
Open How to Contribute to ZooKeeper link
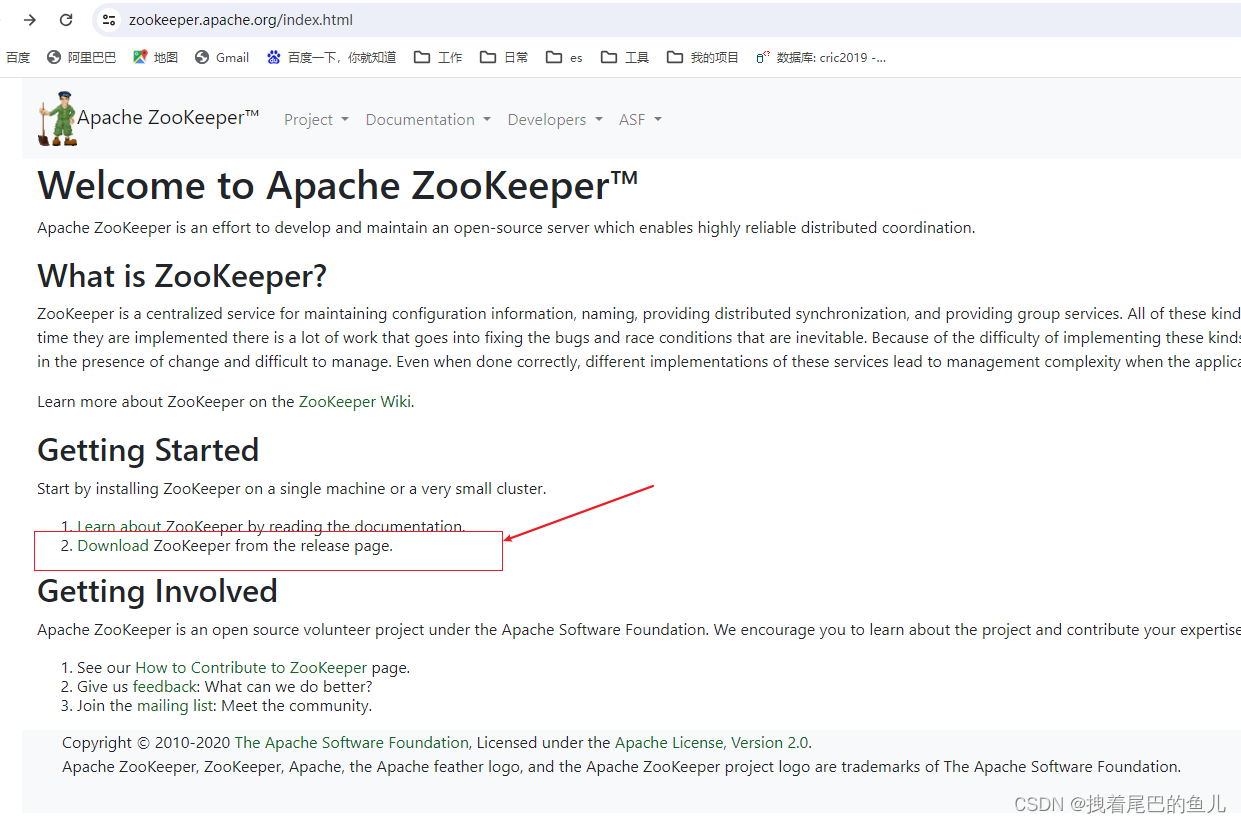(x=251, y=668)
